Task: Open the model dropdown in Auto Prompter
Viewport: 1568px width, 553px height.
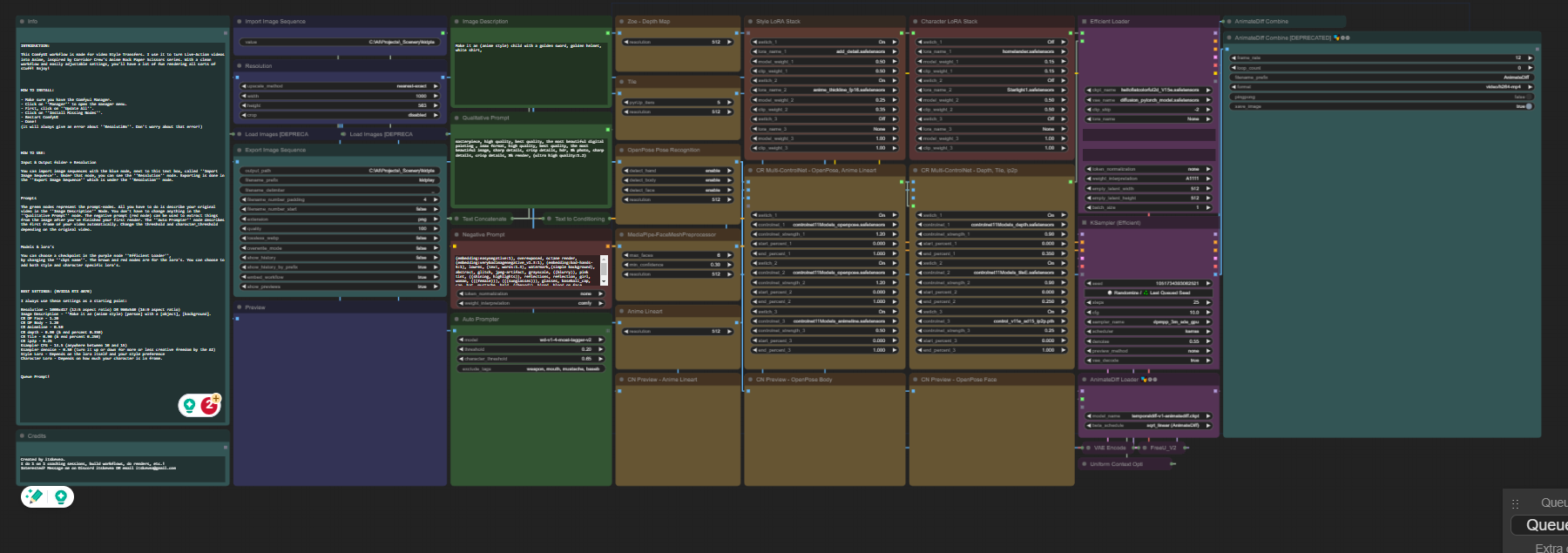Action: point(531,340)
